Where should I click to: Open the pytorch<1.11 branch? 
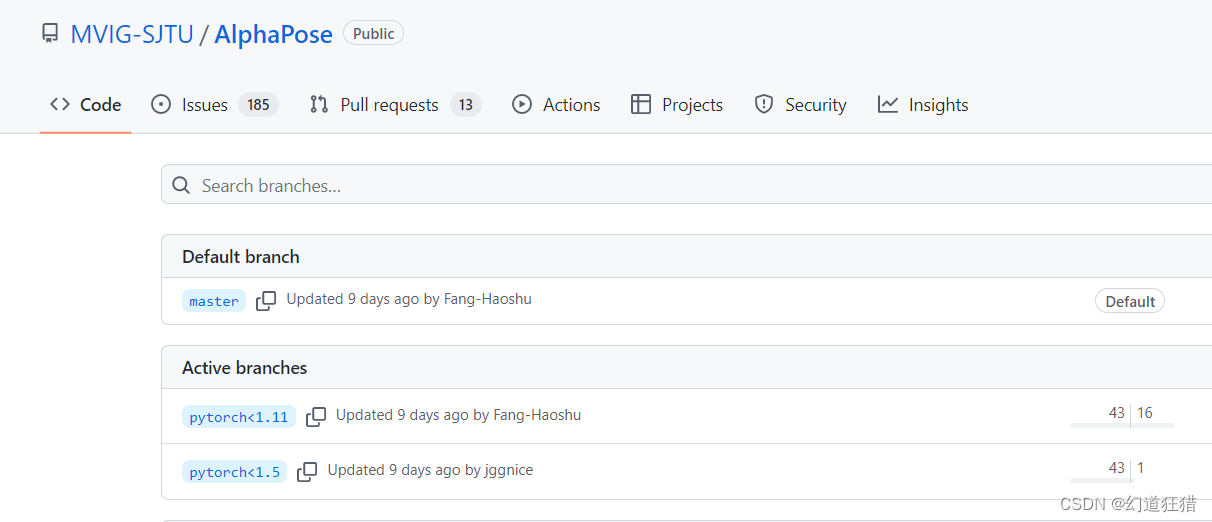(239, 417)
